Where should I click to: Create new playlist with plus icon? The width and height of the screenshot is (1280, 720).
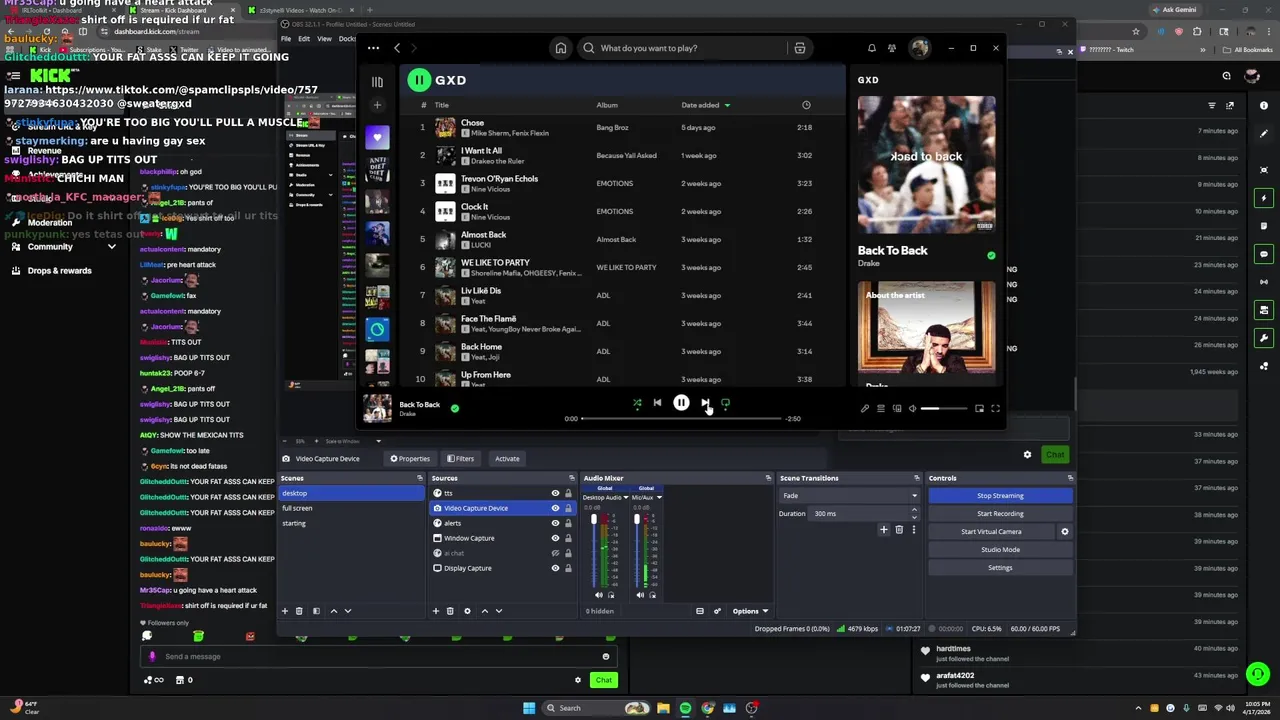click(x=377, y=105)
